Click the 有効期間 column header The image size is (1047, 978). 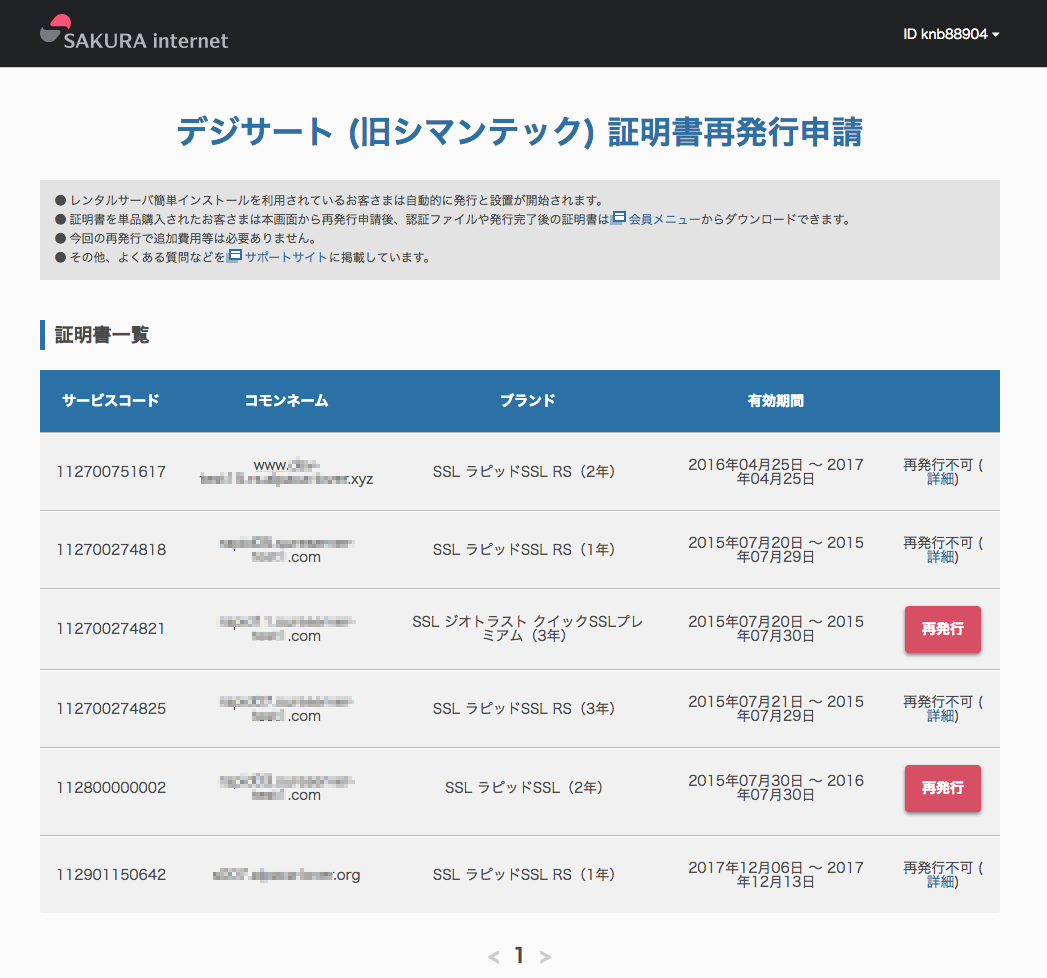(x=775, y=401)
